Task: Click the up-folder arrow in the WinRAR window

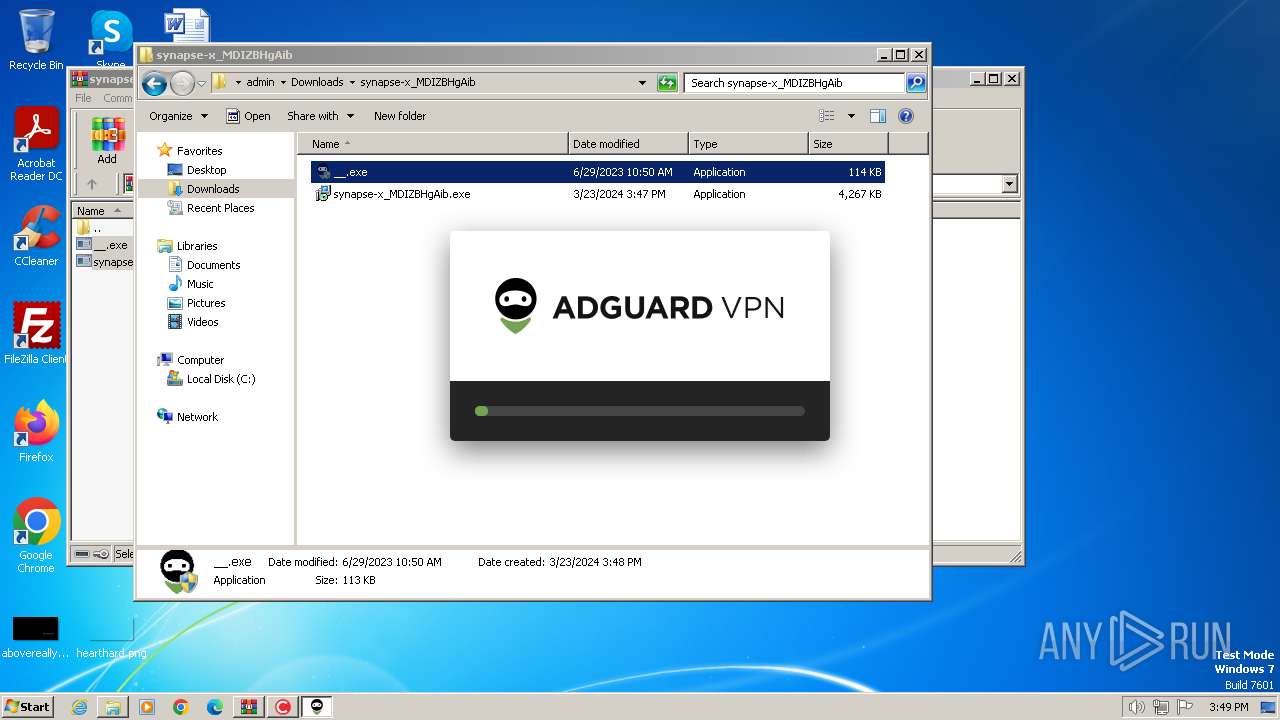Action: pyautogui.click(x=92, y=184)
